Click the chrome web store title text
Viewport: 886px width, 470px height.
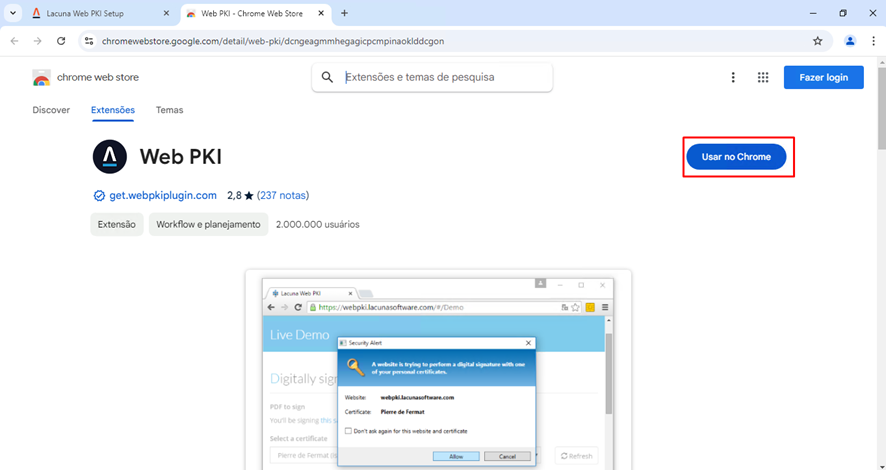pyautogui.click(x=98, y=77)
